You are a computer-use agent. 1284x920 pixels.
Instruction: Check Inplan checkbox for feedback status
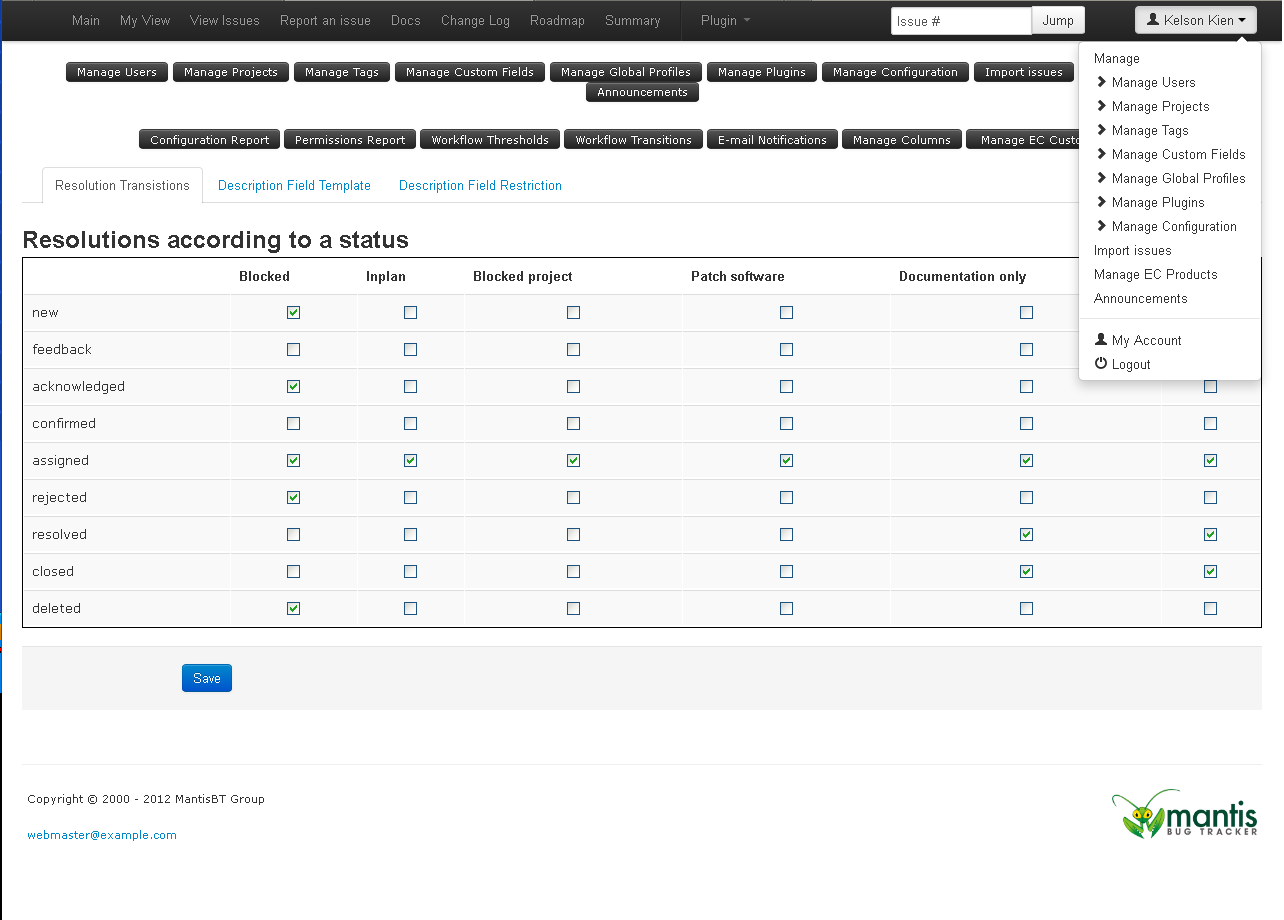pyautogui.click(x=410, y=350)
